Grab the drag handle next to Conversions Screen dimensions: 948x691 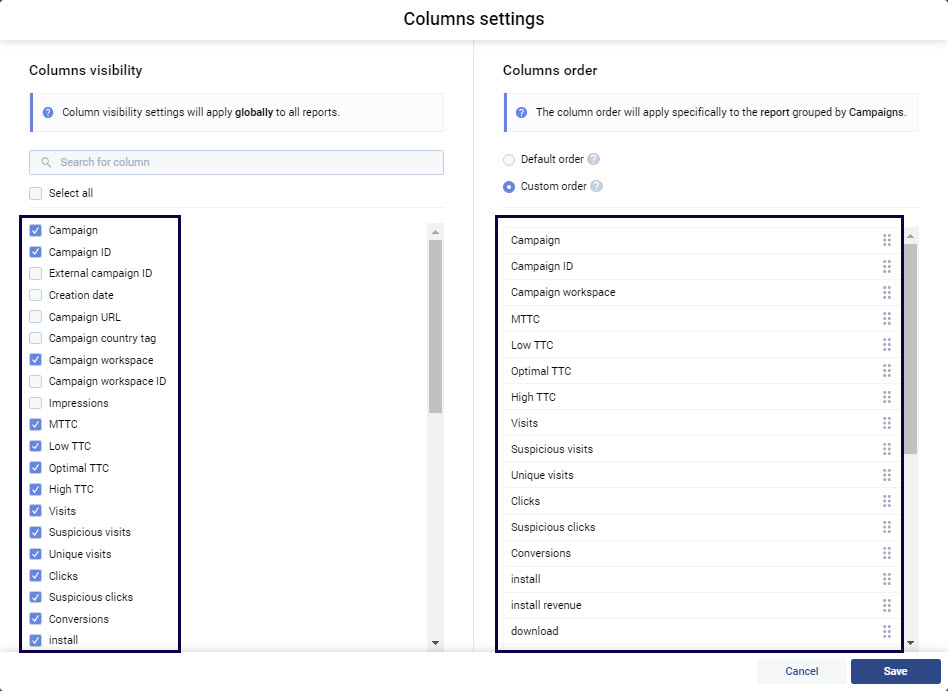(x=887, y=553)
